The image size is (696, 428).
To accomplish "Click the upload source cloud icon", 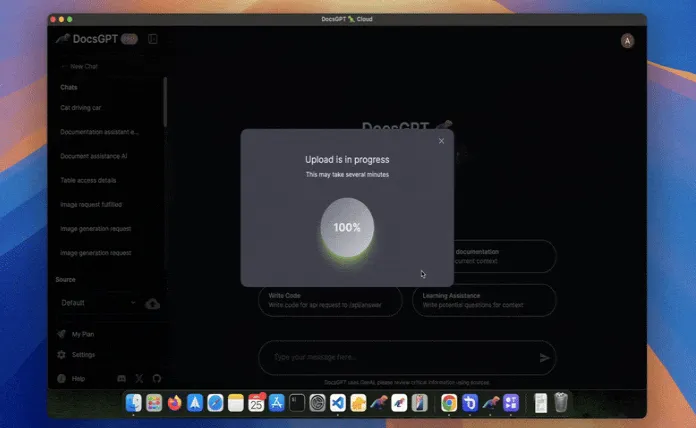I will pos(153,303).
